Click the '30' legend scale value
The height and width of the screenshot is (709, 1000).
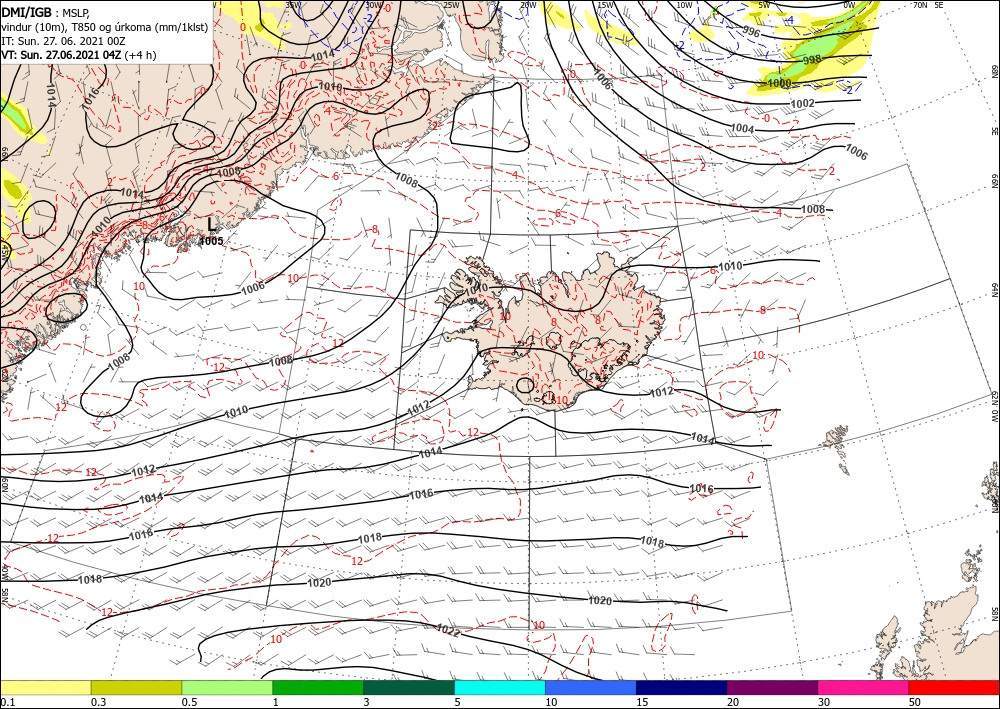point(824,702)
